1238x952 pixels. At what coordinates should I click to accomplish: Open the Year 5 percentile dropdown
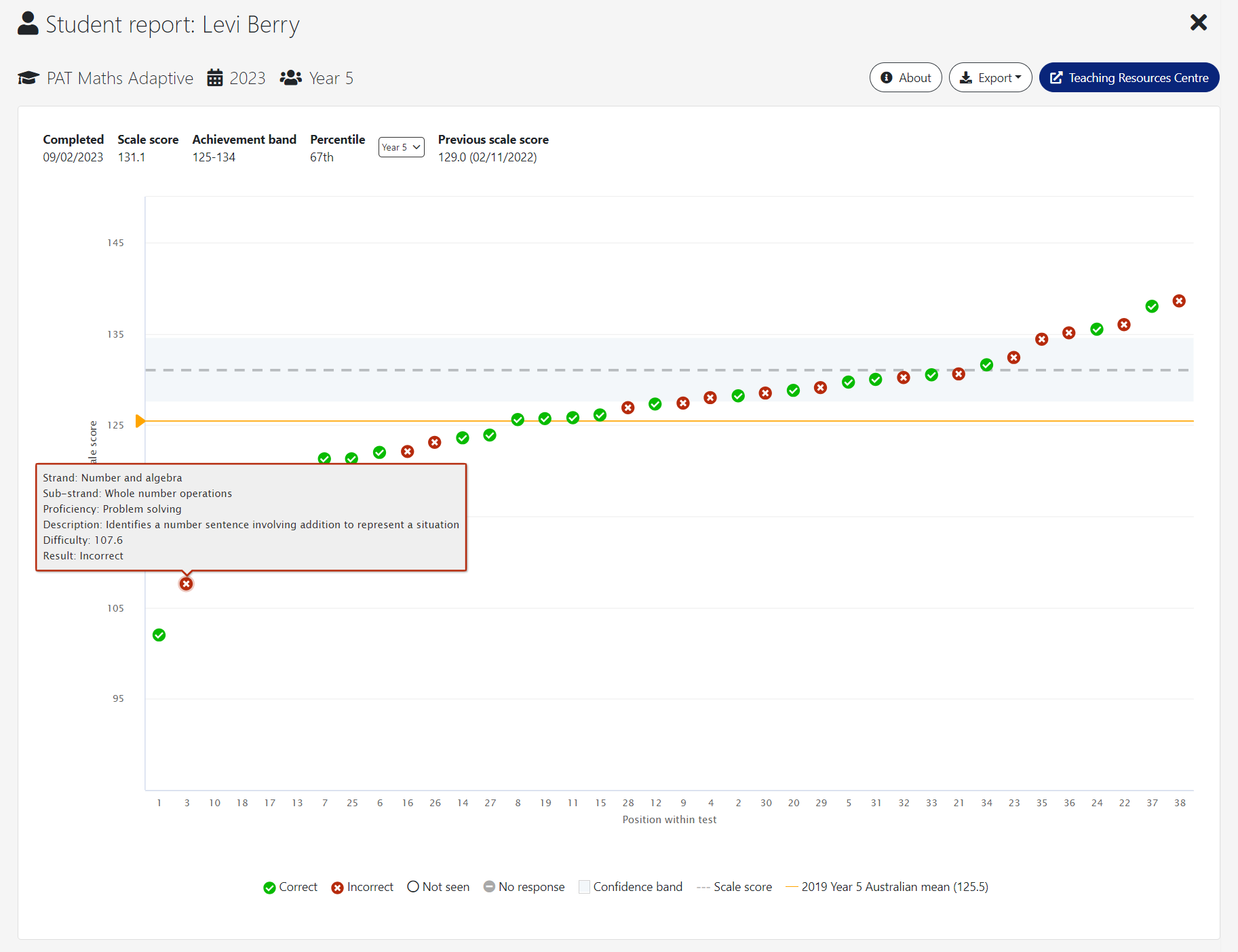pyautogui.click(x=401, y=147)
